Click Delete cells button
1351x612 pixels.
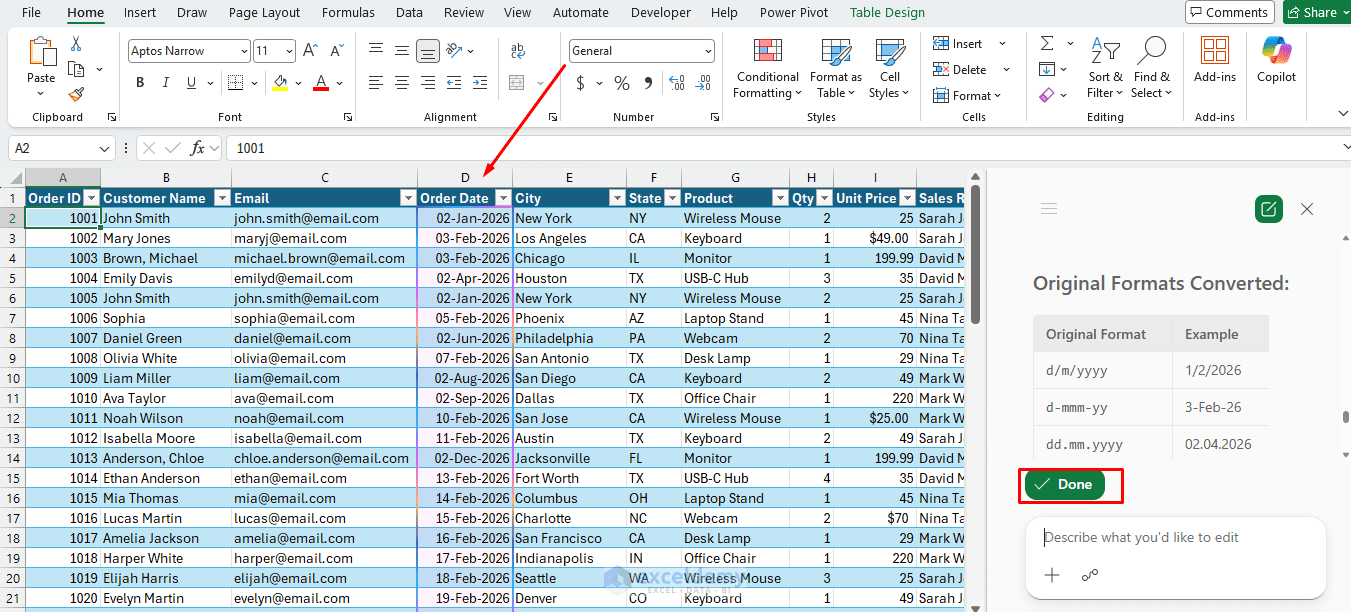pos(960,70)
